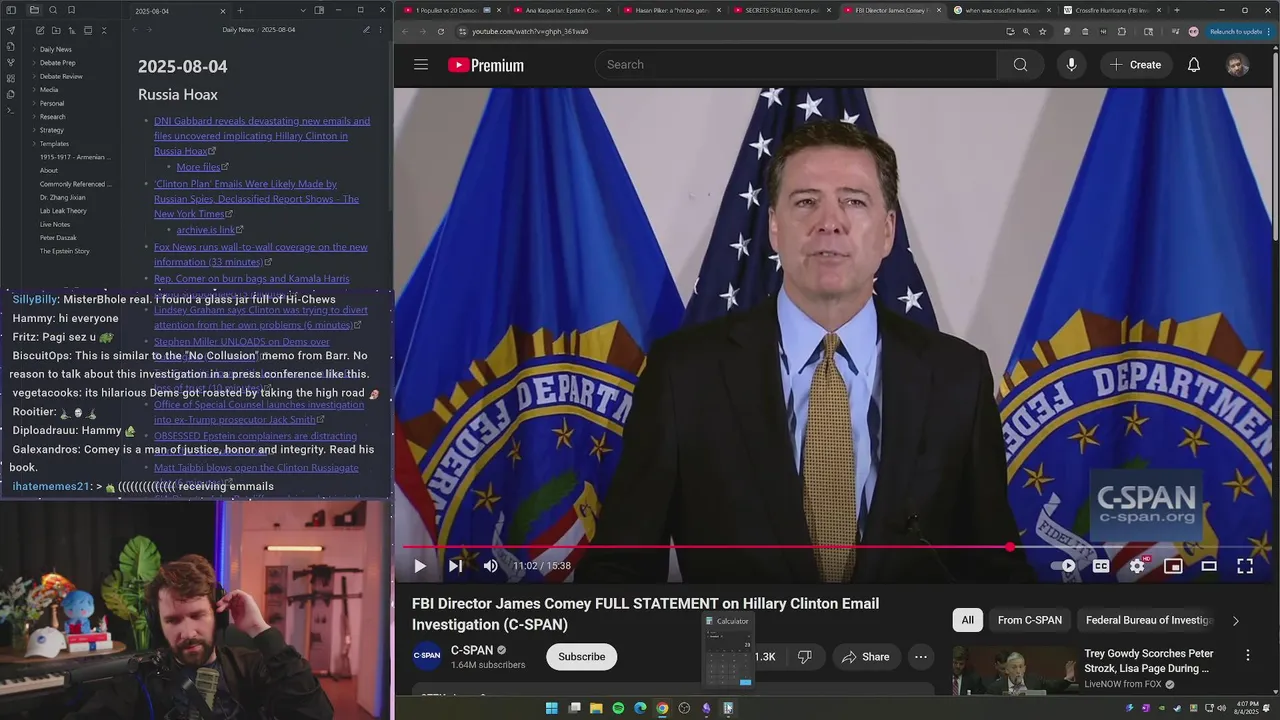Expand the Personal folder
This screenshot has height=720, width=1280.
[x=52, y=103]
